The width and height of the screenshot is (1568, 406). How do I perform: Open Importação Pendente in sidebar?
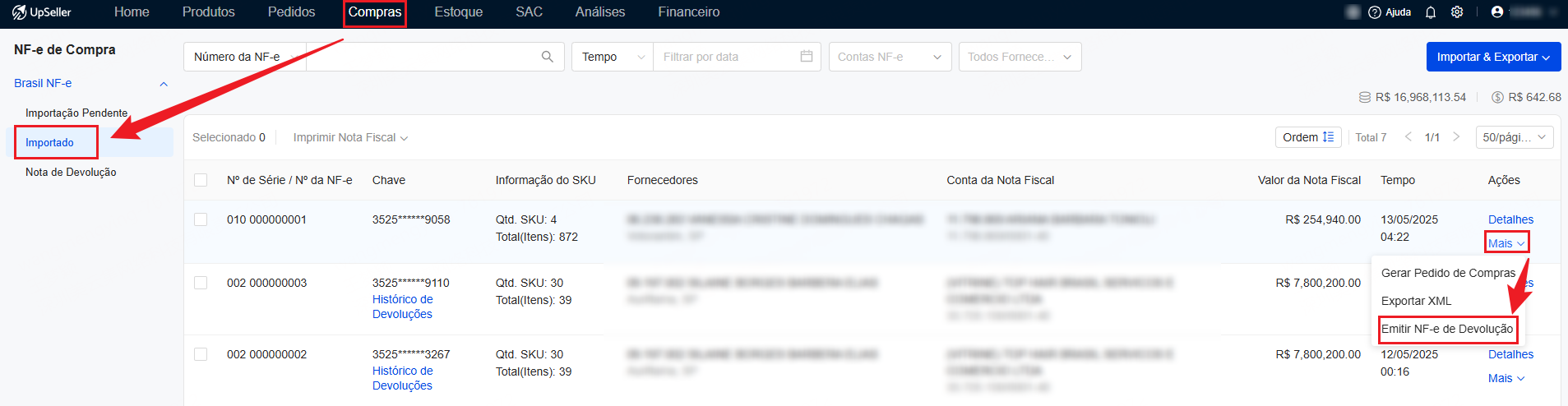(x=76, y=113)
